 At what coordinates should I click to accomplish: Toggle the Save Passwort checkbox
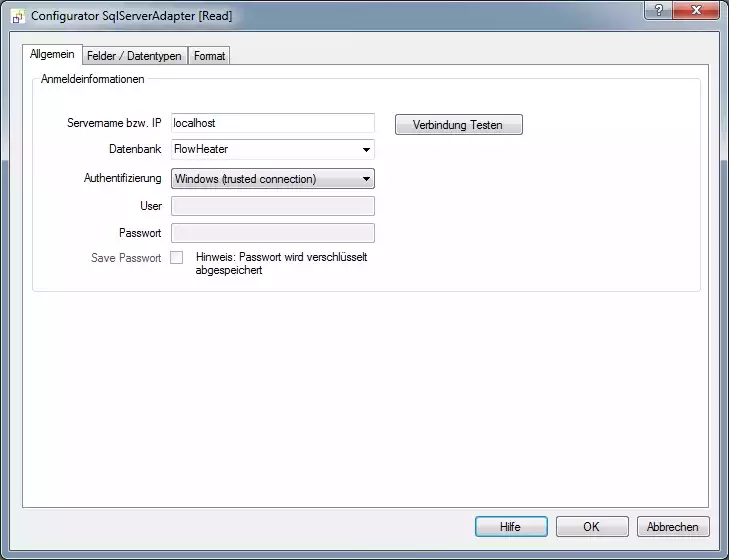point(177,258)
